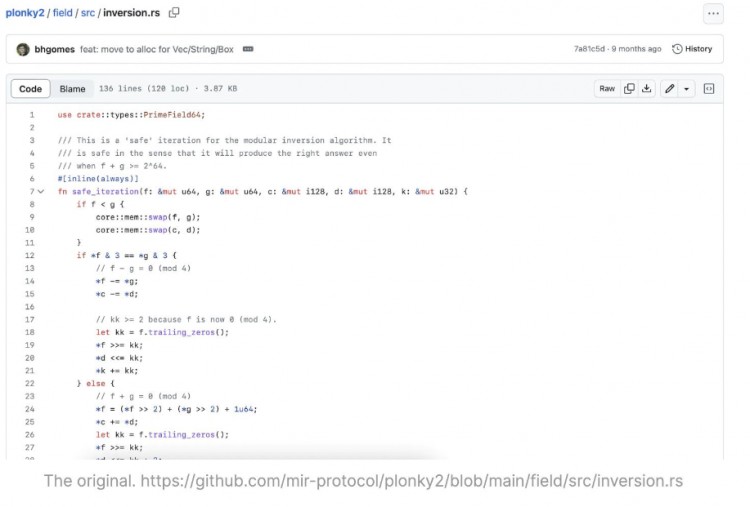
Task: Open commit 7a81c5d link
Action: pos(589,49)
